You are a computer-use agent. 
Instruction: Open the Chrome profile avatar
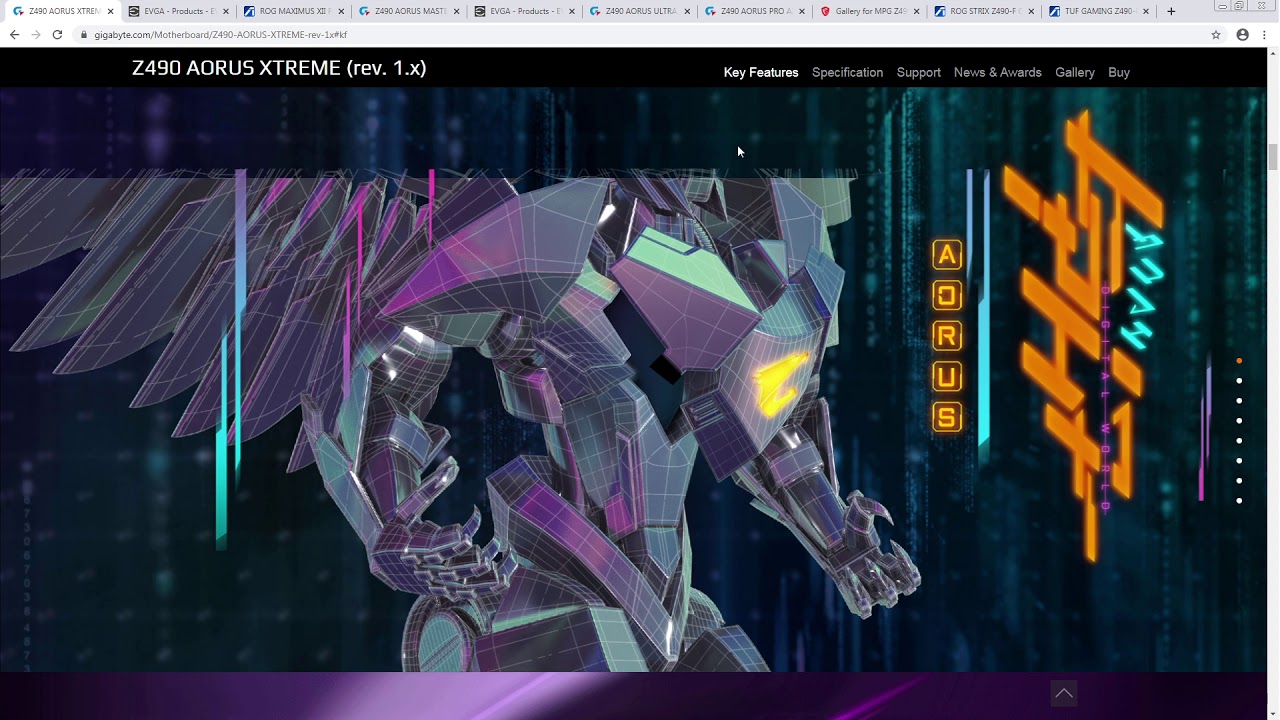click(1243, 34)
